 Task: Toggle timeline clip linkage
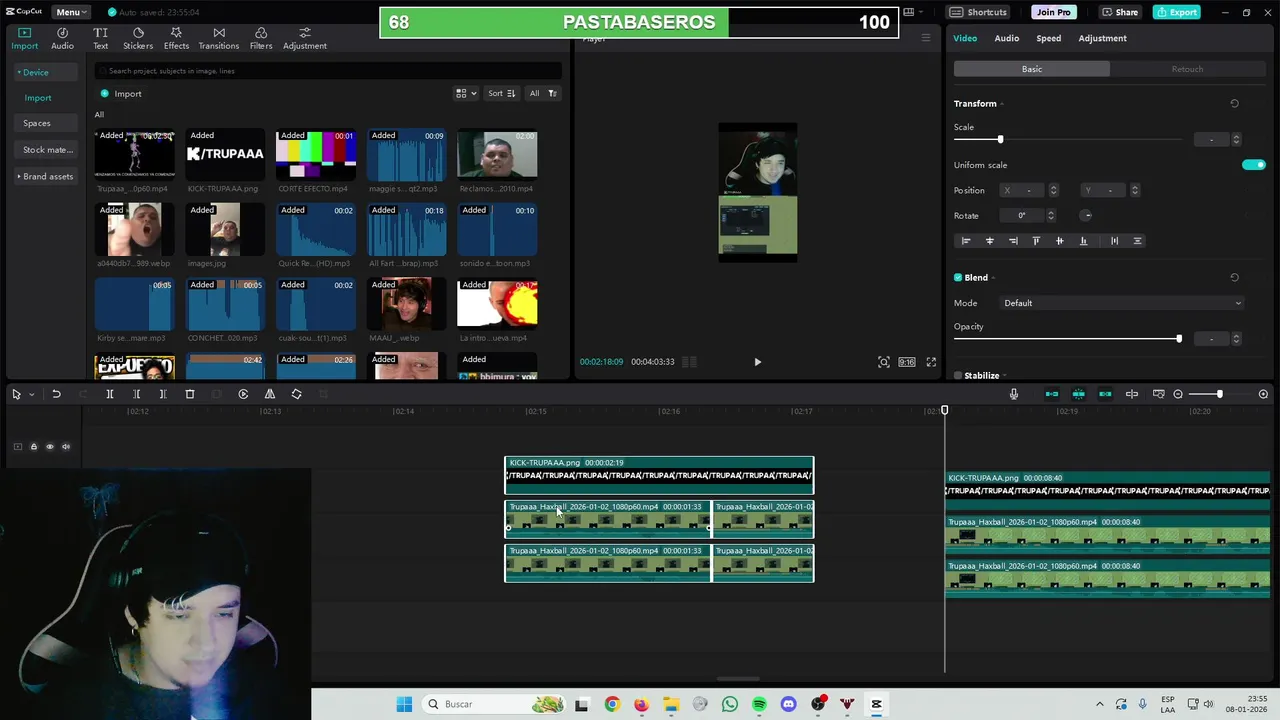click(x=1105, y=394)
